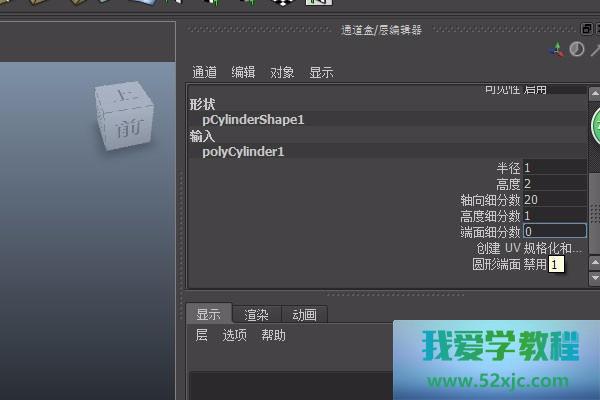
Task: Open the 通道 menu
Action: pyautogui.click(x=204, y=72)
